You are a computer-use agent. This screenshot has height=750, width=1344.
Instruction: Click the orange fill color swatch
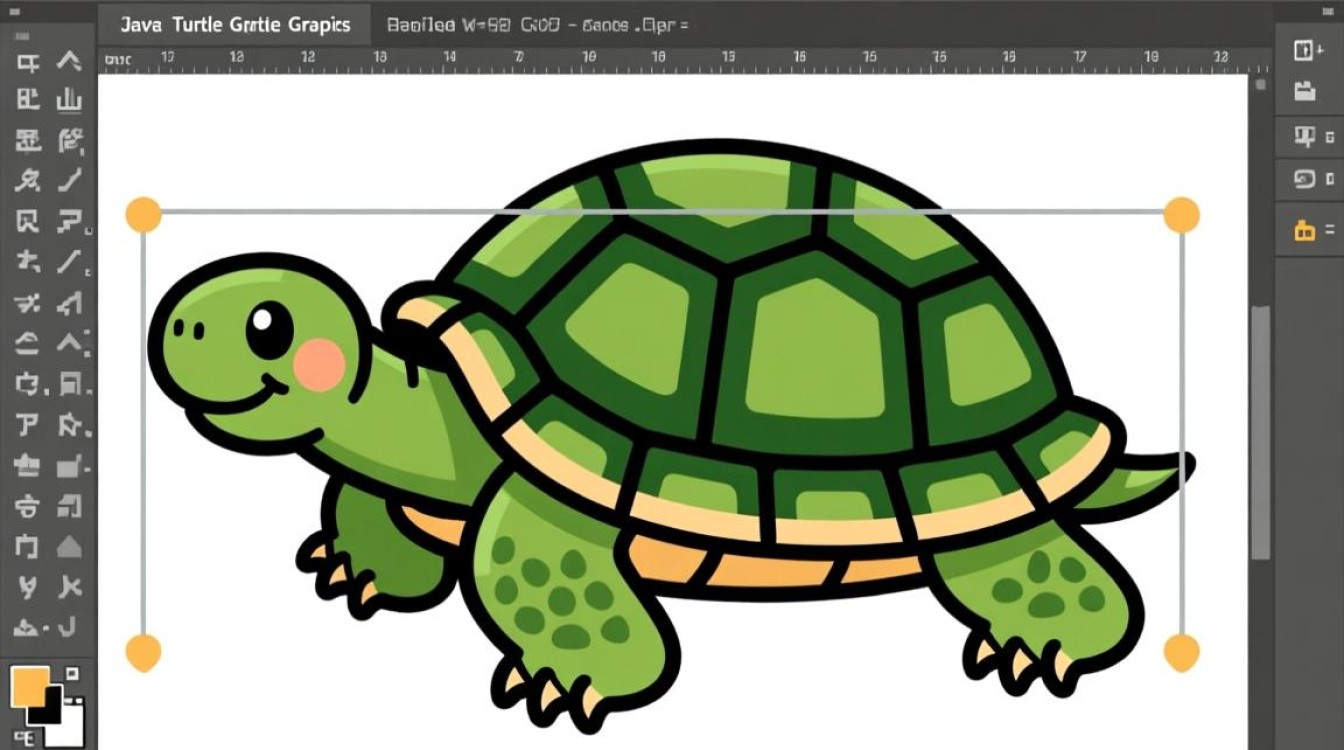pos(29,685)
